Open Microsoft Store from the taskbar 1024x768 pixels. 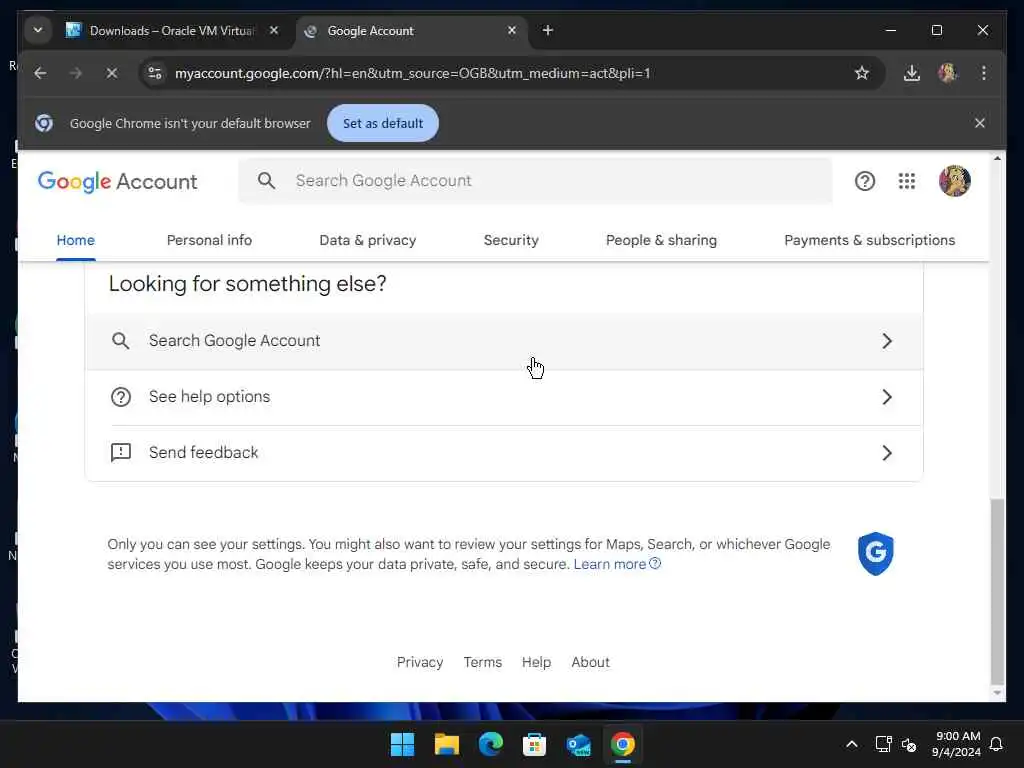pos(534,744)
